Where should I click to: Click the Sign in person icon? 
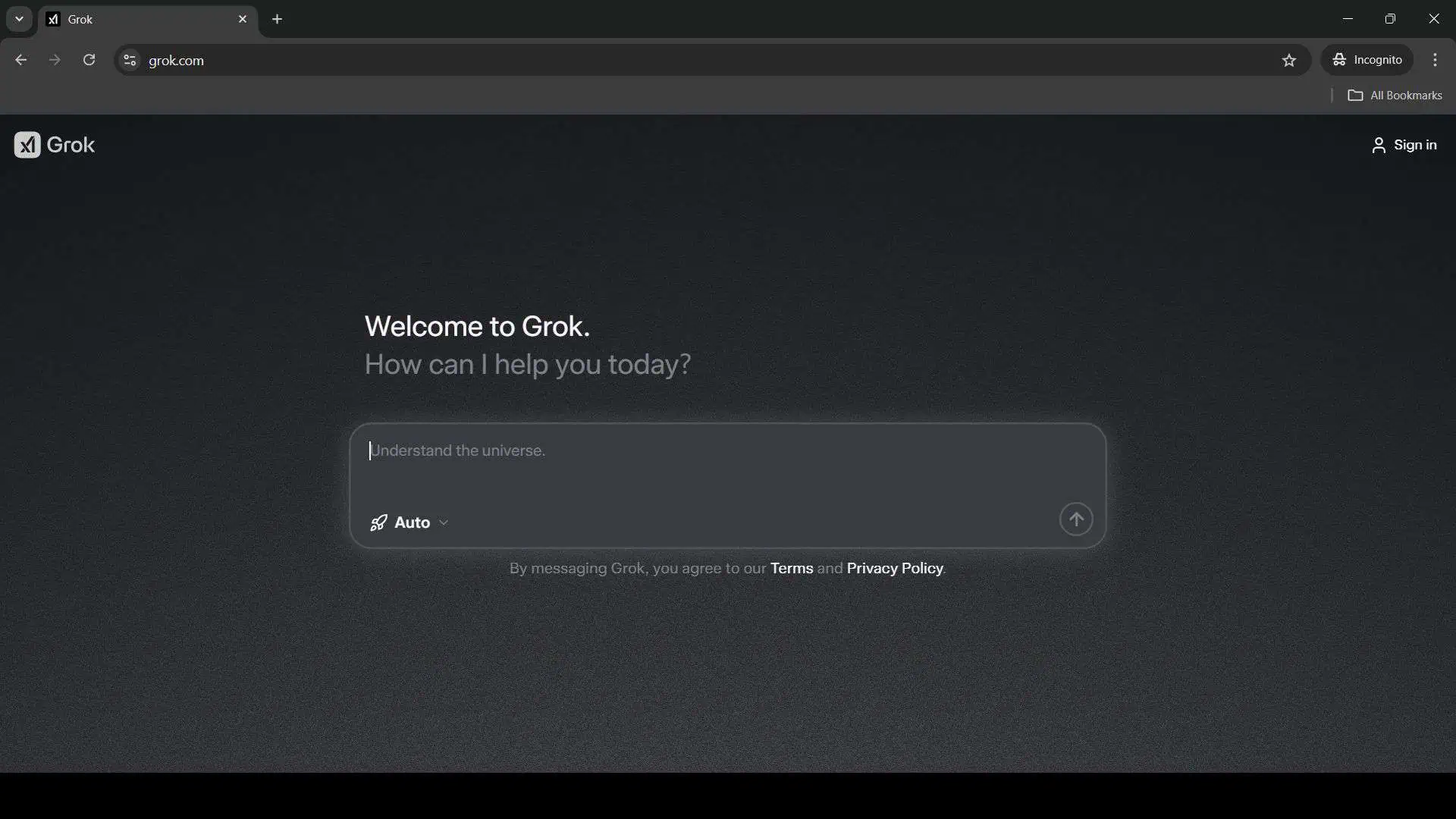coord(1378,146)
